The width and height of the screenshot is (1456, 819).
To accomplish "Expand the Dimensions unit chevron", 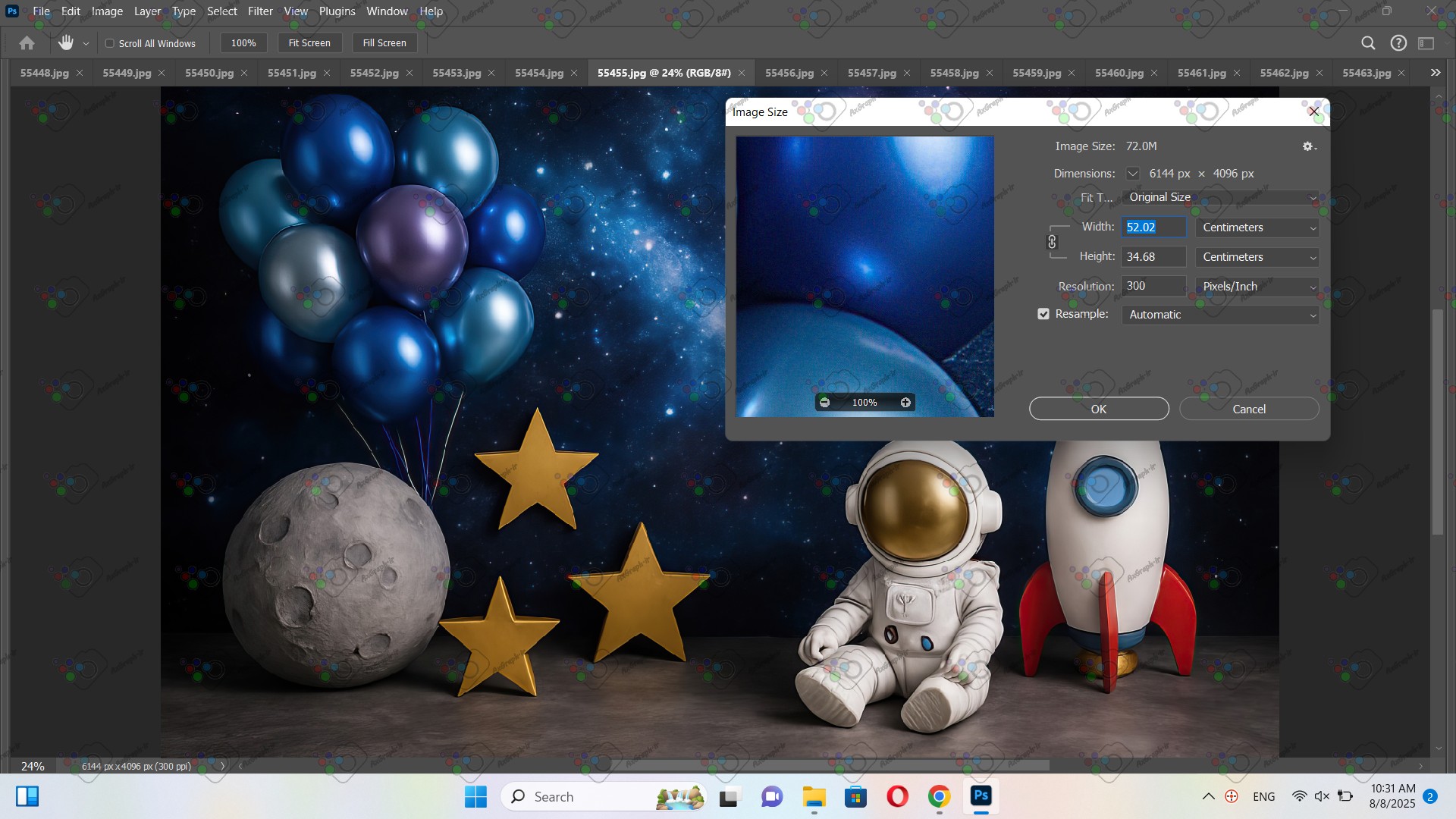I will (1132, 174).
